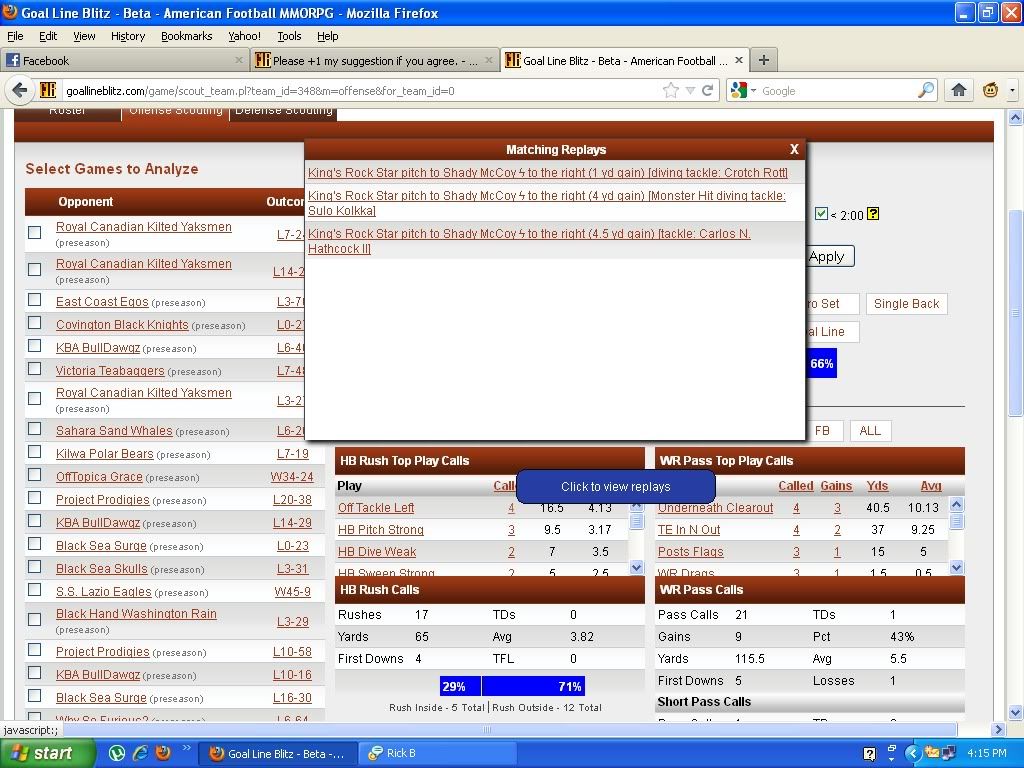
Task: Click the Firefox home button
Action: click(958, 90)
